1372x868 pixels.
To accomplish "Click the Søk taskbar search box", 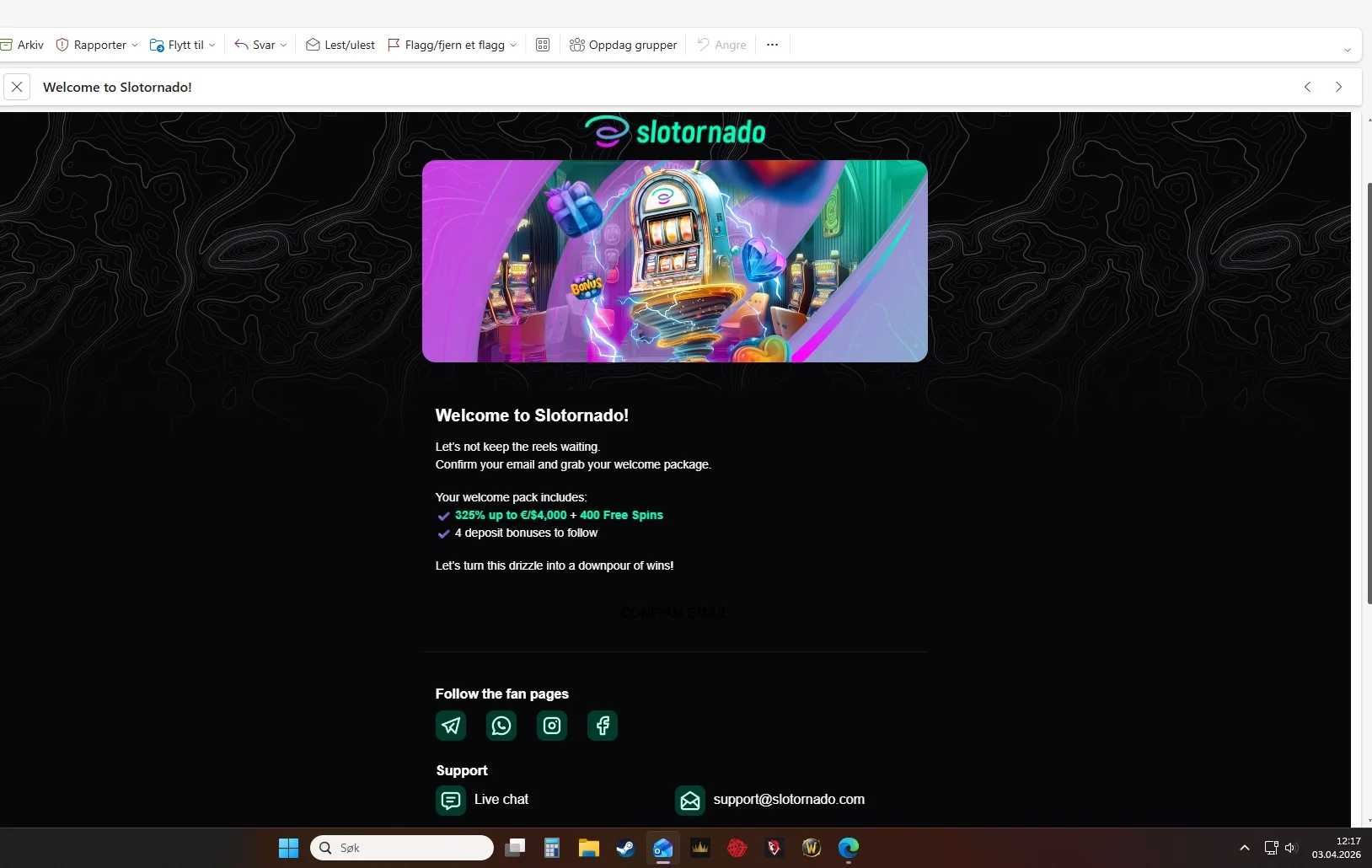I will (x=402, y=848).
